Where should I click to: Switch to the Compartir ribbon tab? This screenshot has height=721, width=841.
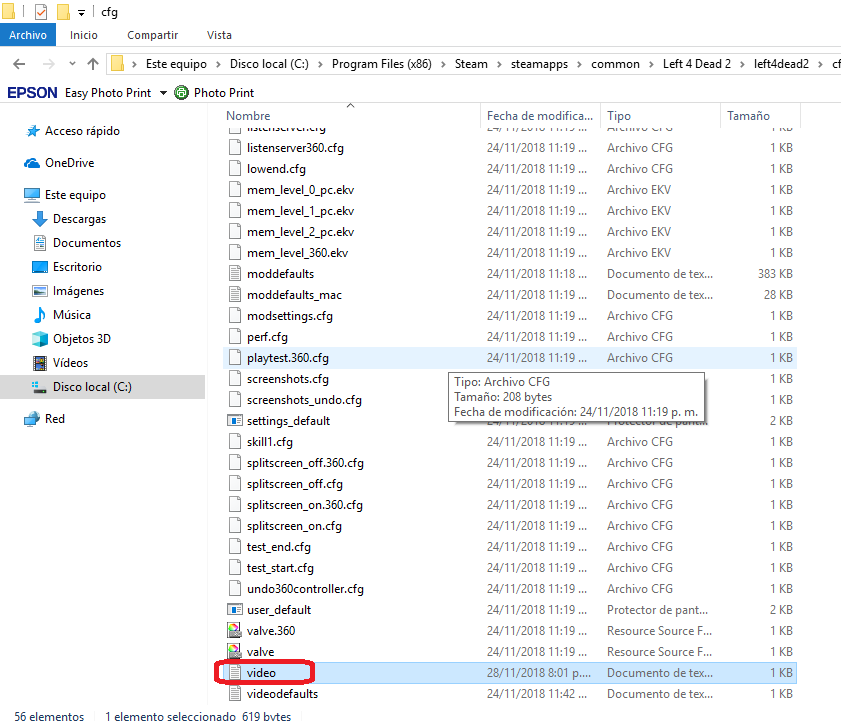coord(152,35)
